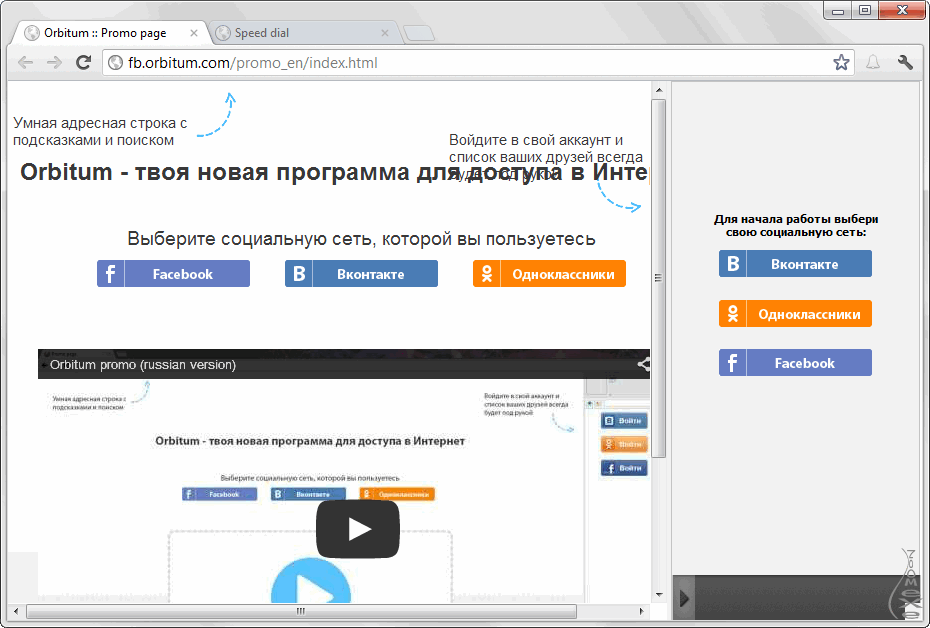This screenshot has width=930, height=628.
Task: Click the horizontal scrollbar left arrow
Action: pos(16,611)
